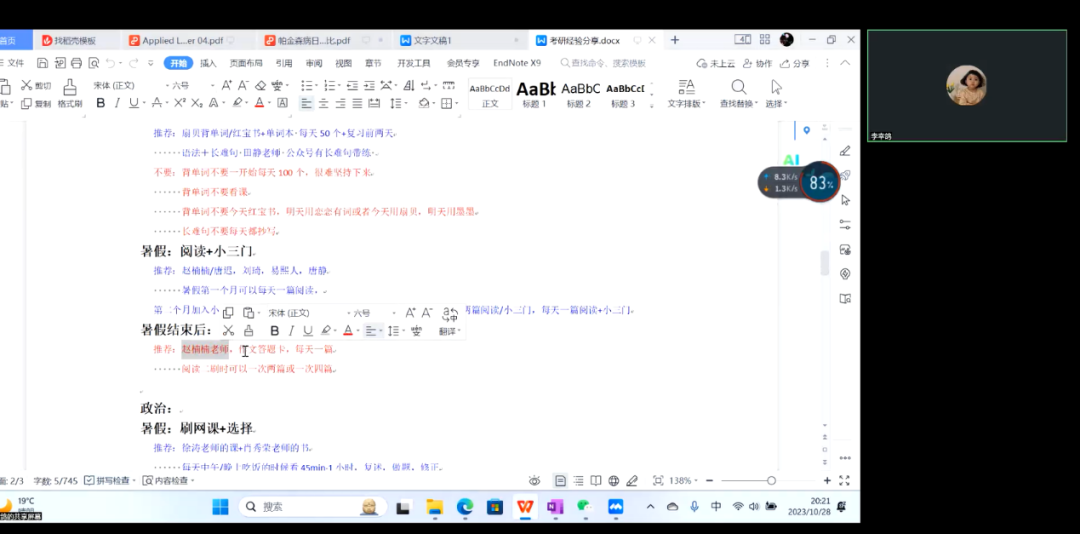Click the Share (分享) button in the top right

pyautogui.click(x=796, y=63)
